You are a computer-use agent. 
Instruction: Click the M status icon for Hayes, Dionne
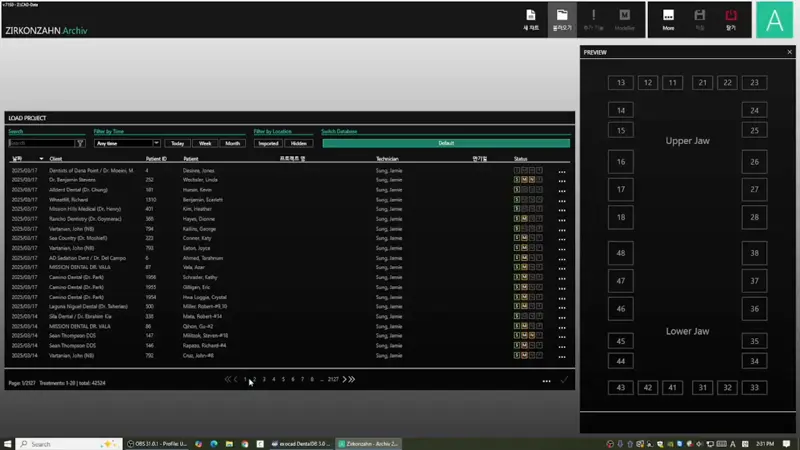[x=524, y=219]
